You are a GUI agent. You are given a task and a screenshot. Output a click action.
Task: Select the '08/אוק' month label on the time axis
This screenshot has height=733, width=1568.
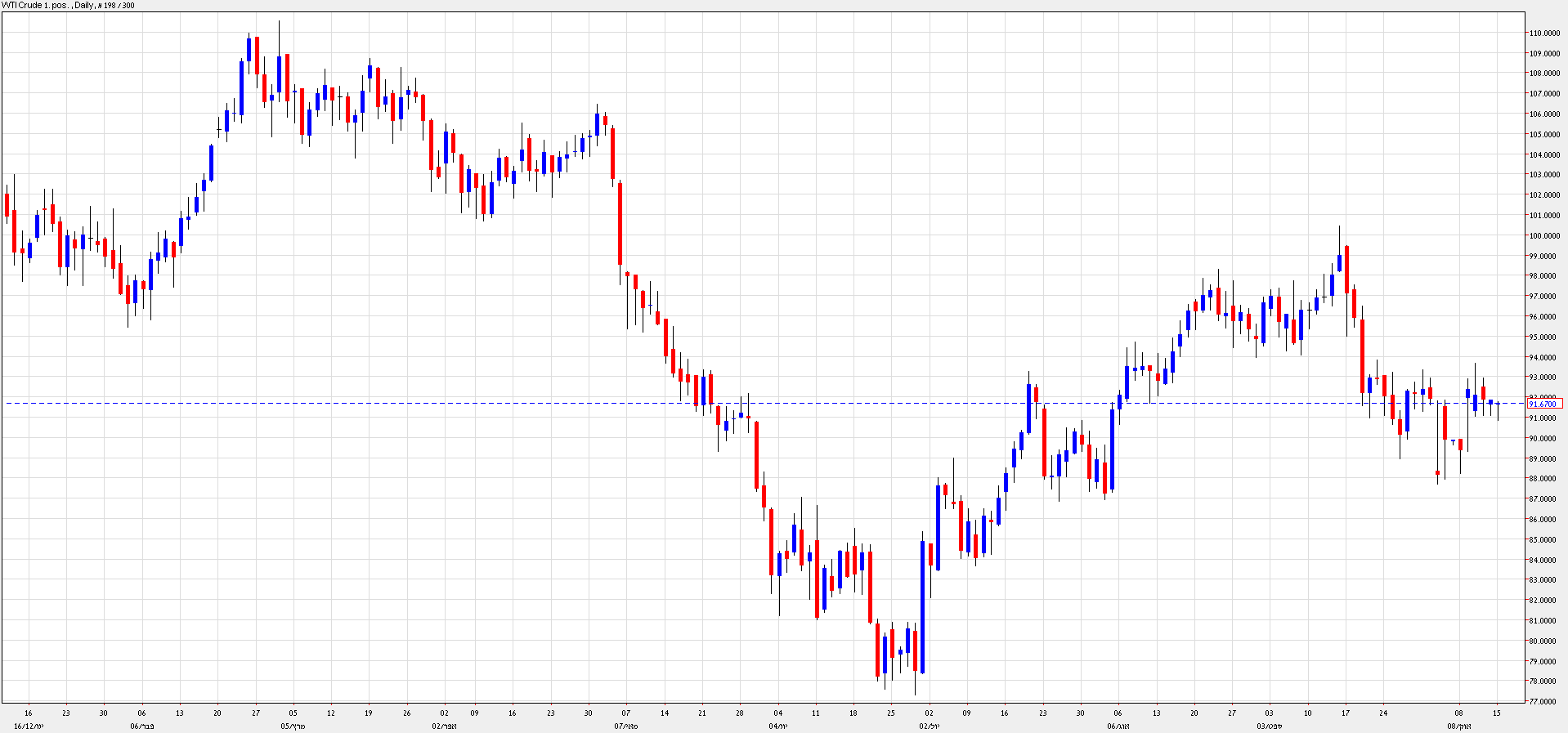(x=1459, y=726)
